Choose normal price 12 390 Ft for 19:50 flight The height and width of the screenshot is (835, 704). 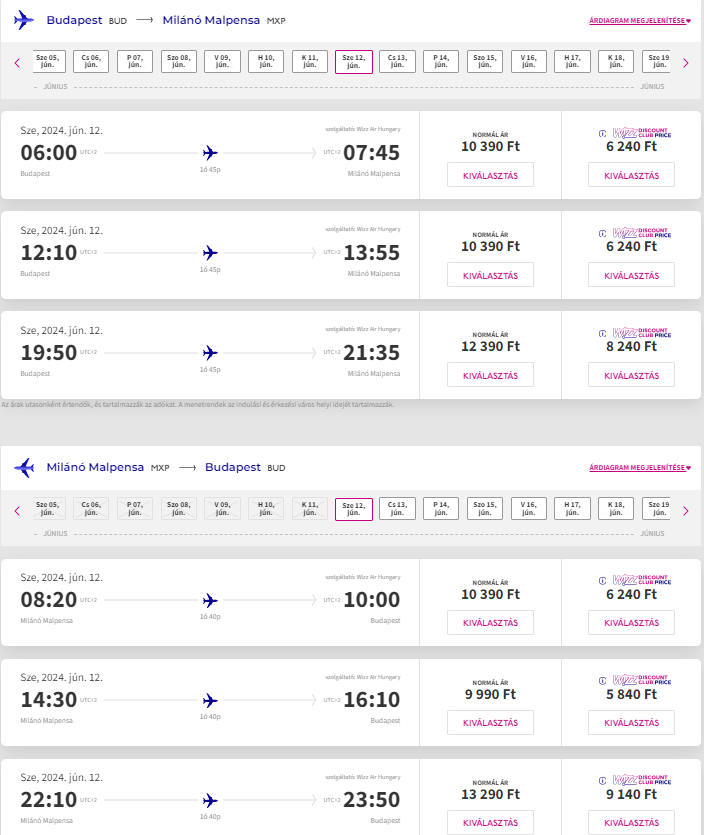[x=490, y=375]
